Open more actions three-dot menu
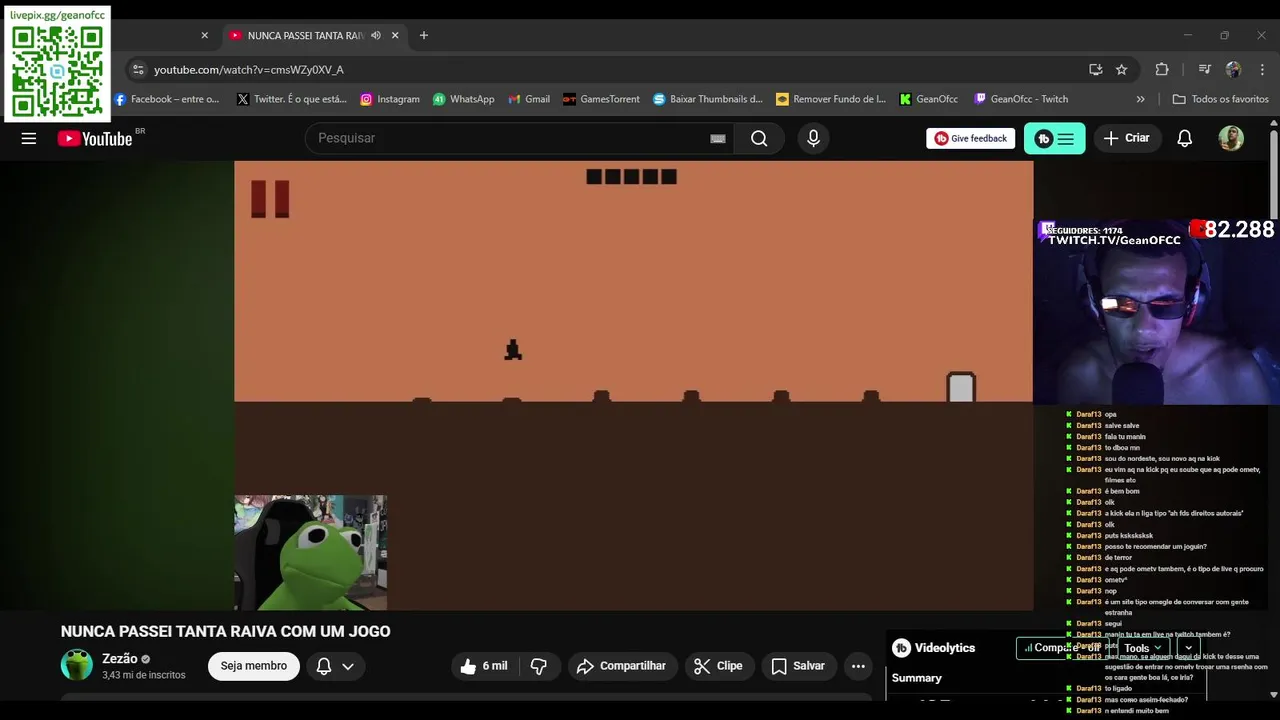The height and width of the screenshot is (720, 1280). click(858, 666)
